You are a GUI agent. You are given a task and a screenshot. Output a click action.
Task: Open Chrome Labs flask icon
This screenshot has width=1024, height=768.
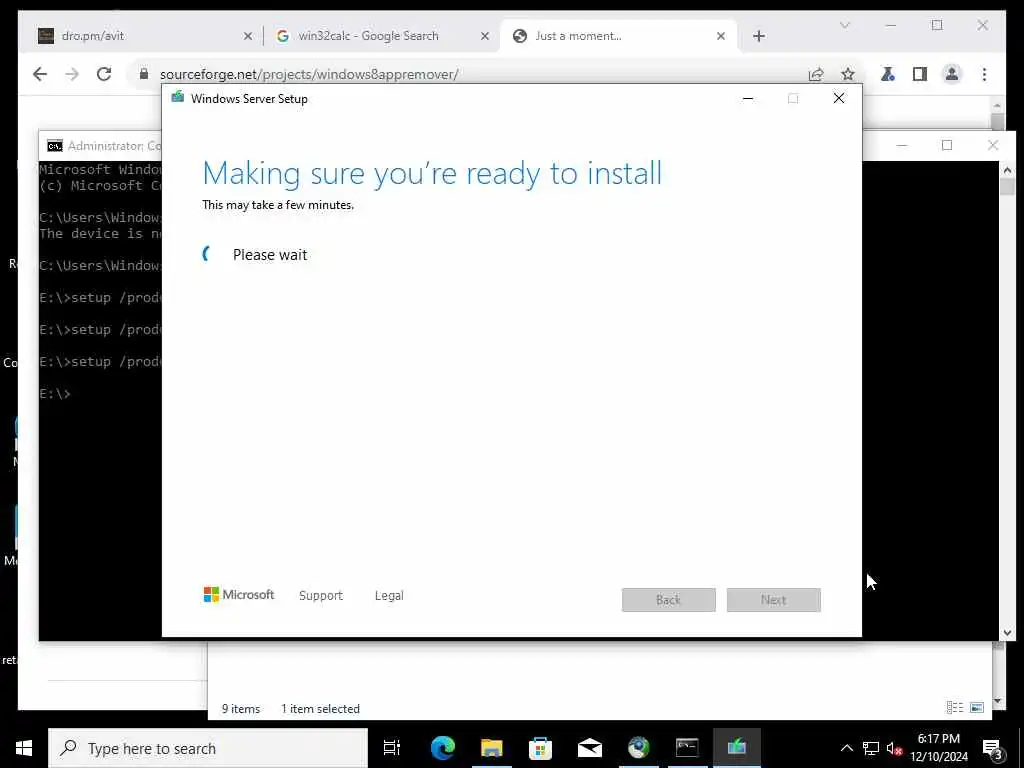click(888, 74)
